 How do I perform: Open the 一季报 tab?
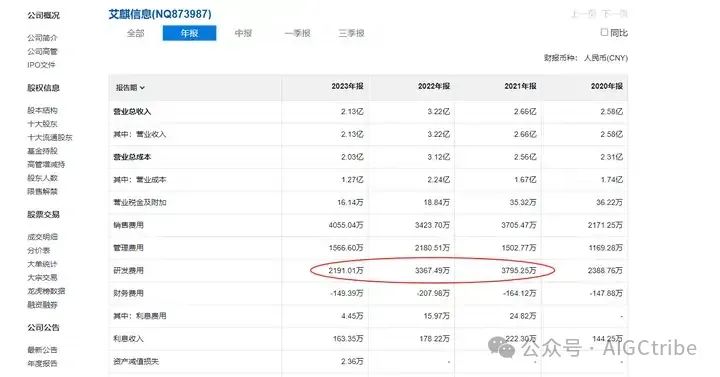coord(298,33)
